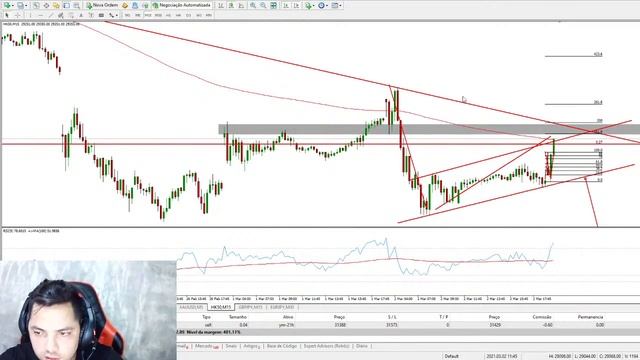Select the sell order row
The width and height of the screenshot is (640, 360).
[408, 325]
